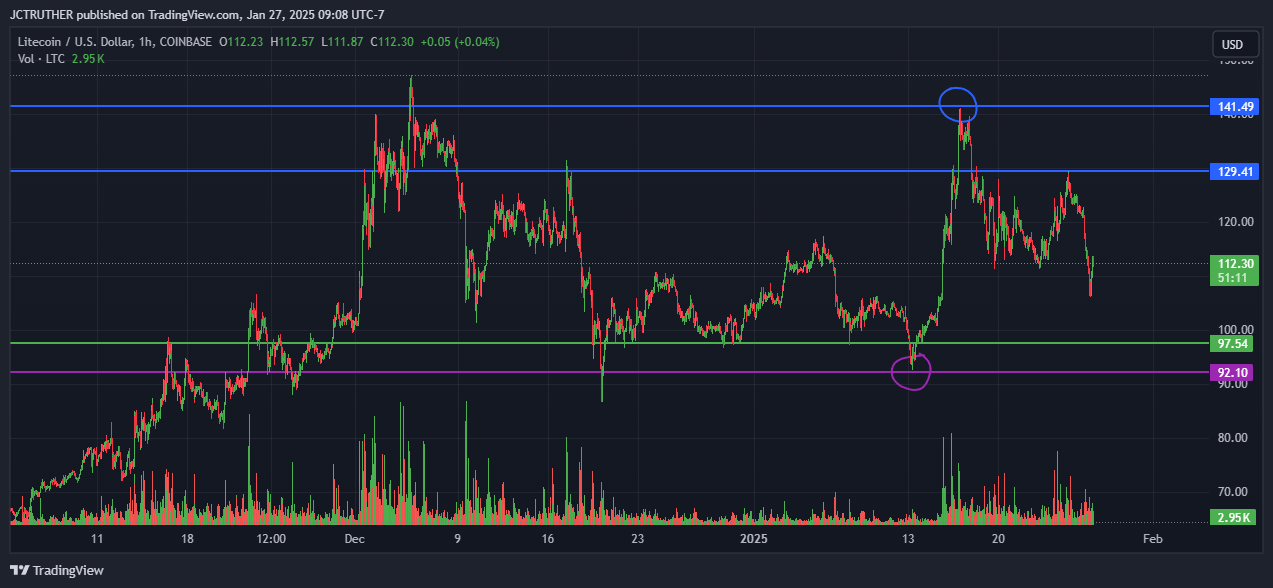
Task: Click the JCTRUTHER published header text
Action: 197,14
